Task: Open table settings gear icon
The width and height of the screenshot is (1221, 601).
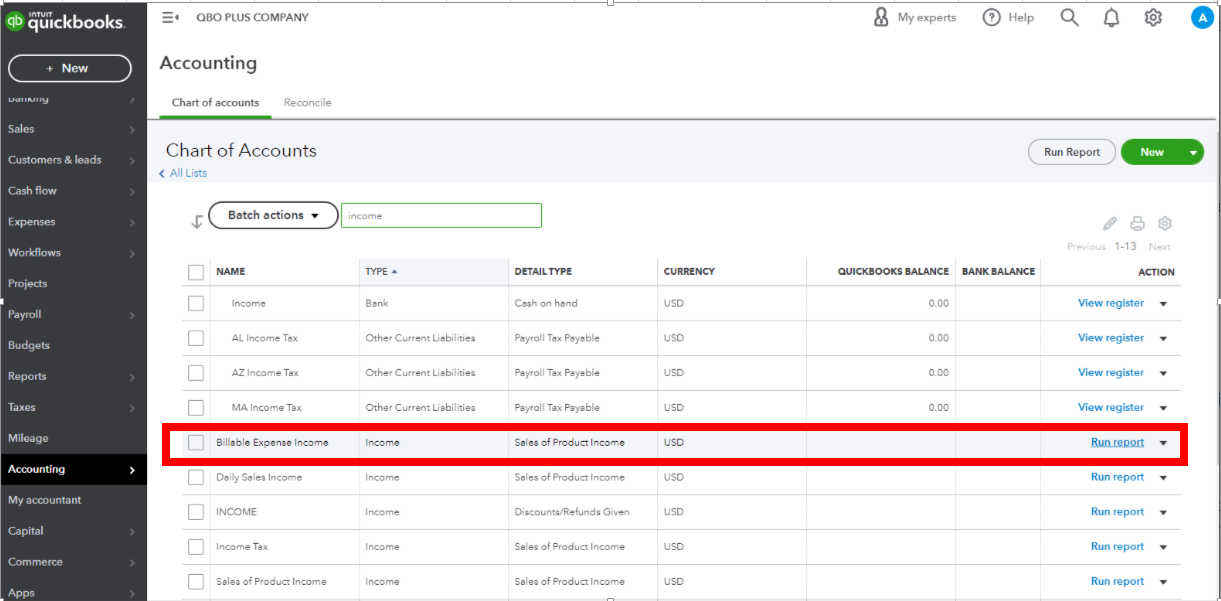Action: tap(1164, 224)
